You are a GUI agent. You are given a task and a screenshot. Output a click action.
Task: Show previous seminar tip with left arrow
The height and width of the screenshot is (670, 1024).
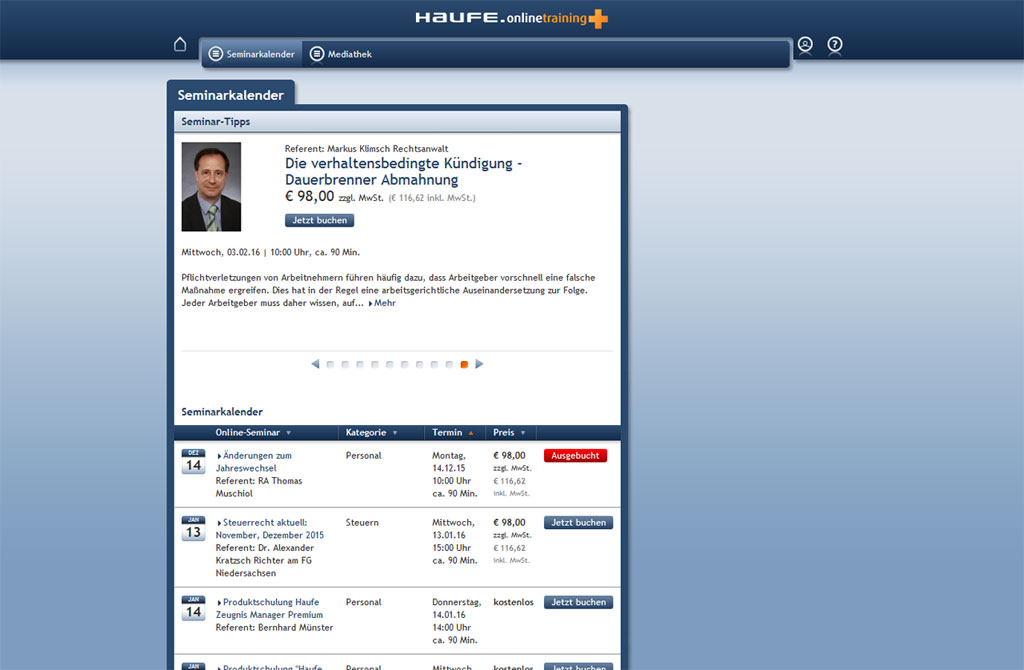tap(315, 364)
